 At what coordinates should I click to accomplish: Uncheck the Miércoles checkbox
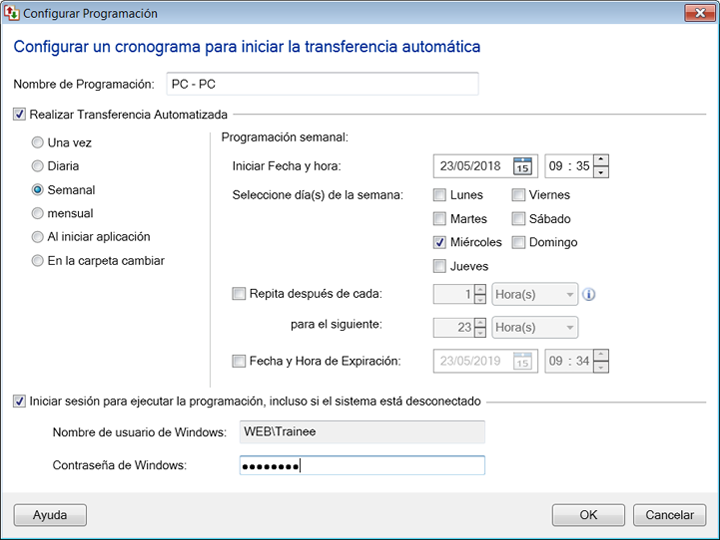(x=440, y=242)
